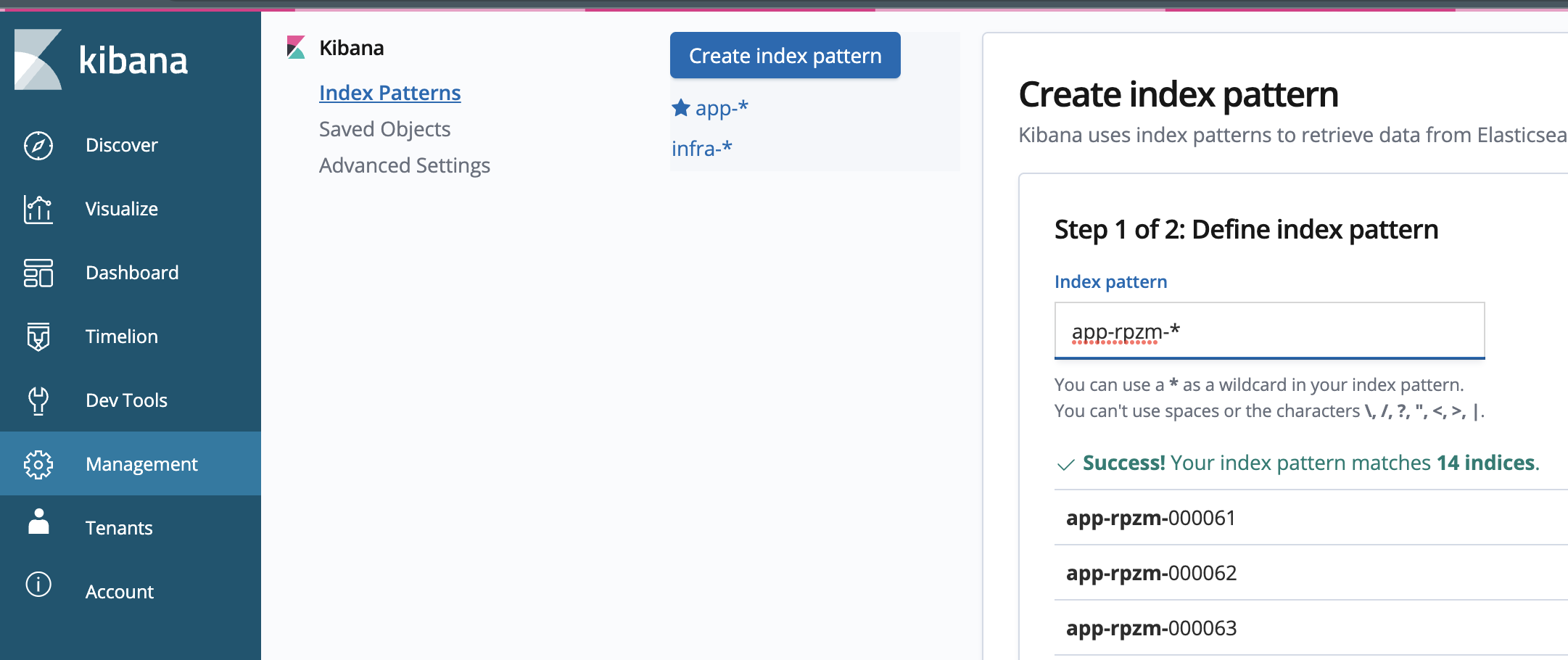Click Create index pattern button
Image resolution: width=1568 pixels, height=660 pixels.
click(x=785, y=55)
